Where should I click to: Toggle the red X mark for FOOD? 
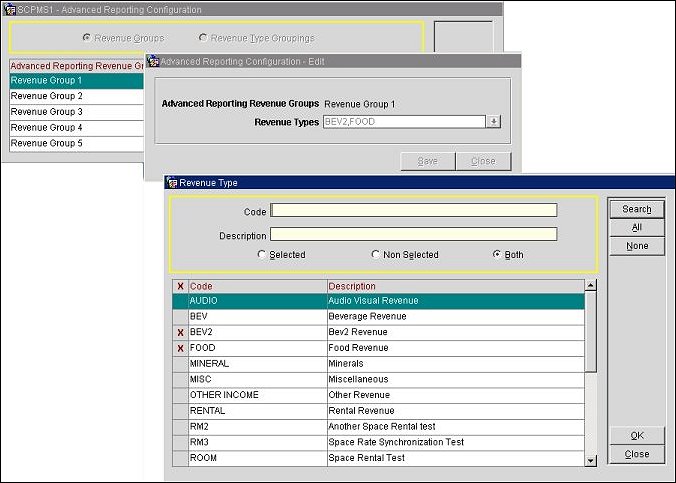tap(180, 348)
